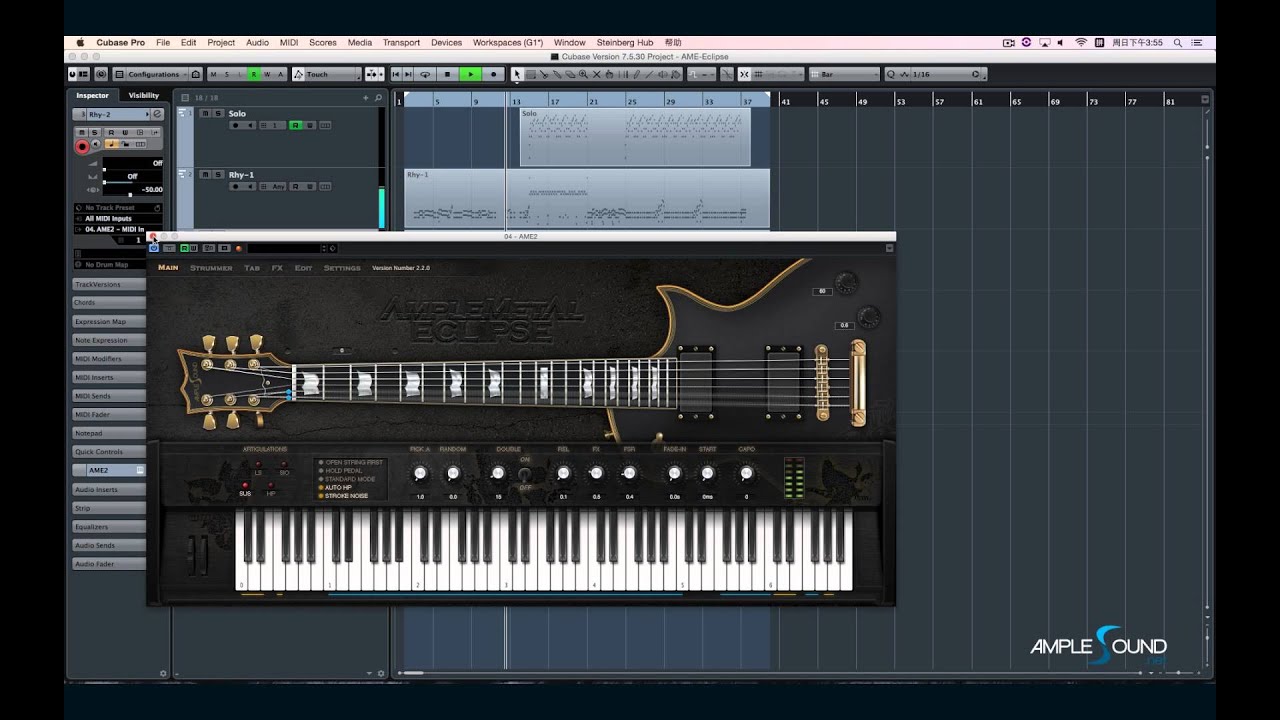1280x720 pixels.
Task: Click the red Record Enable button in the Inspector
Action: point(82,146)
